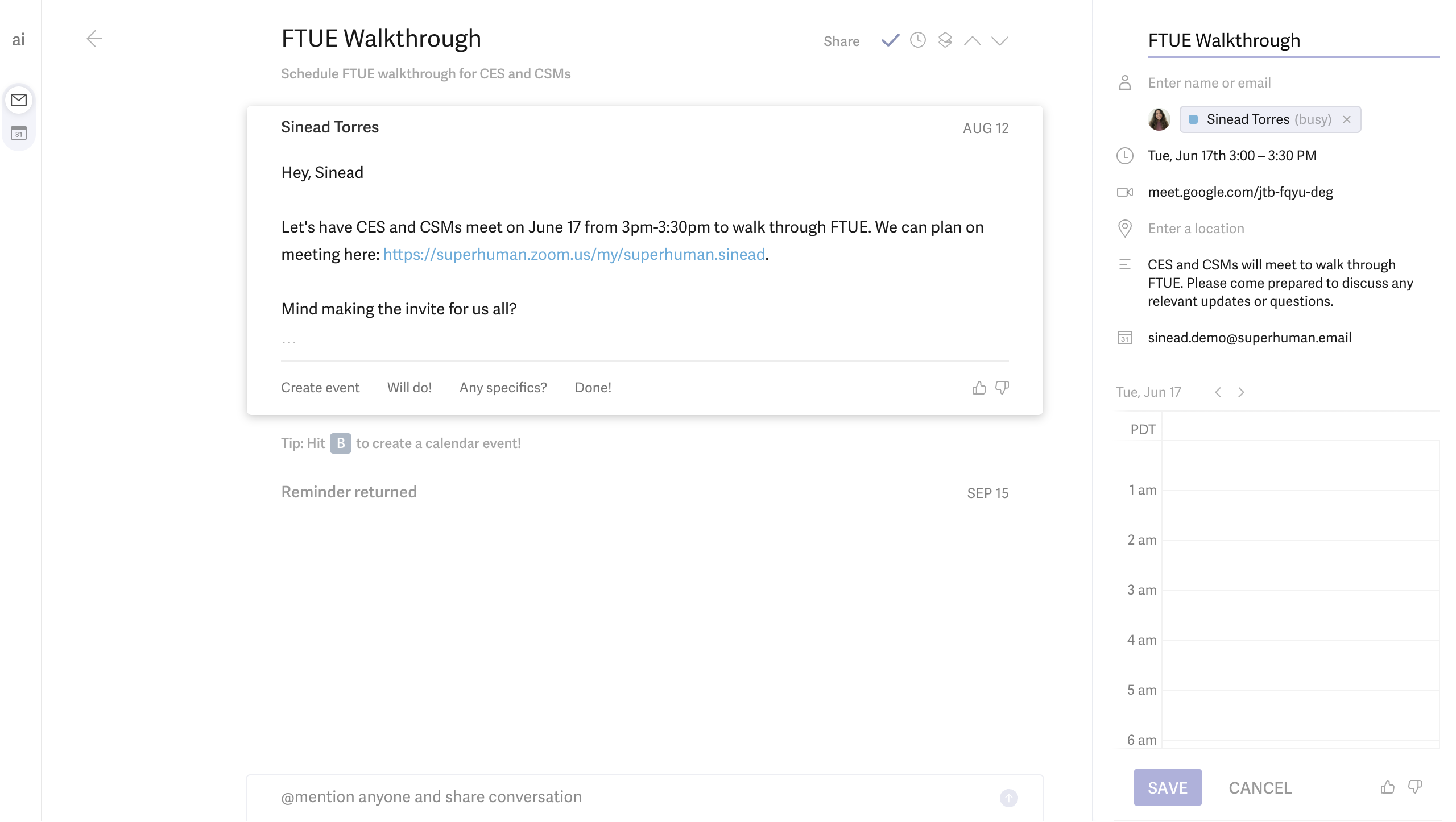
Task: Go back using the left arrow
Action: [x=94, y=39]
